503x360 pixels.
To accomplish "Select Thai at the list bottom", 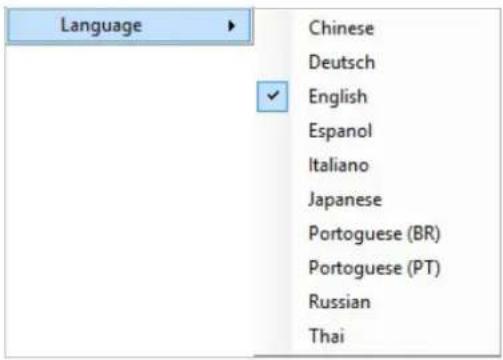I will click(326, 336).
